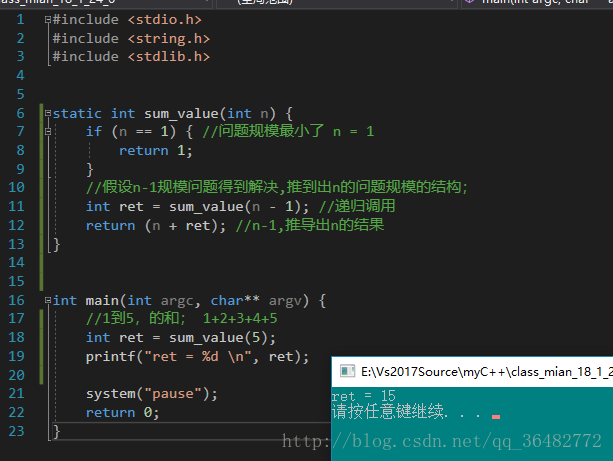Click the 'sum_value' function name on line 6
This screenshot has height=461, width=613.
[181, 114]
